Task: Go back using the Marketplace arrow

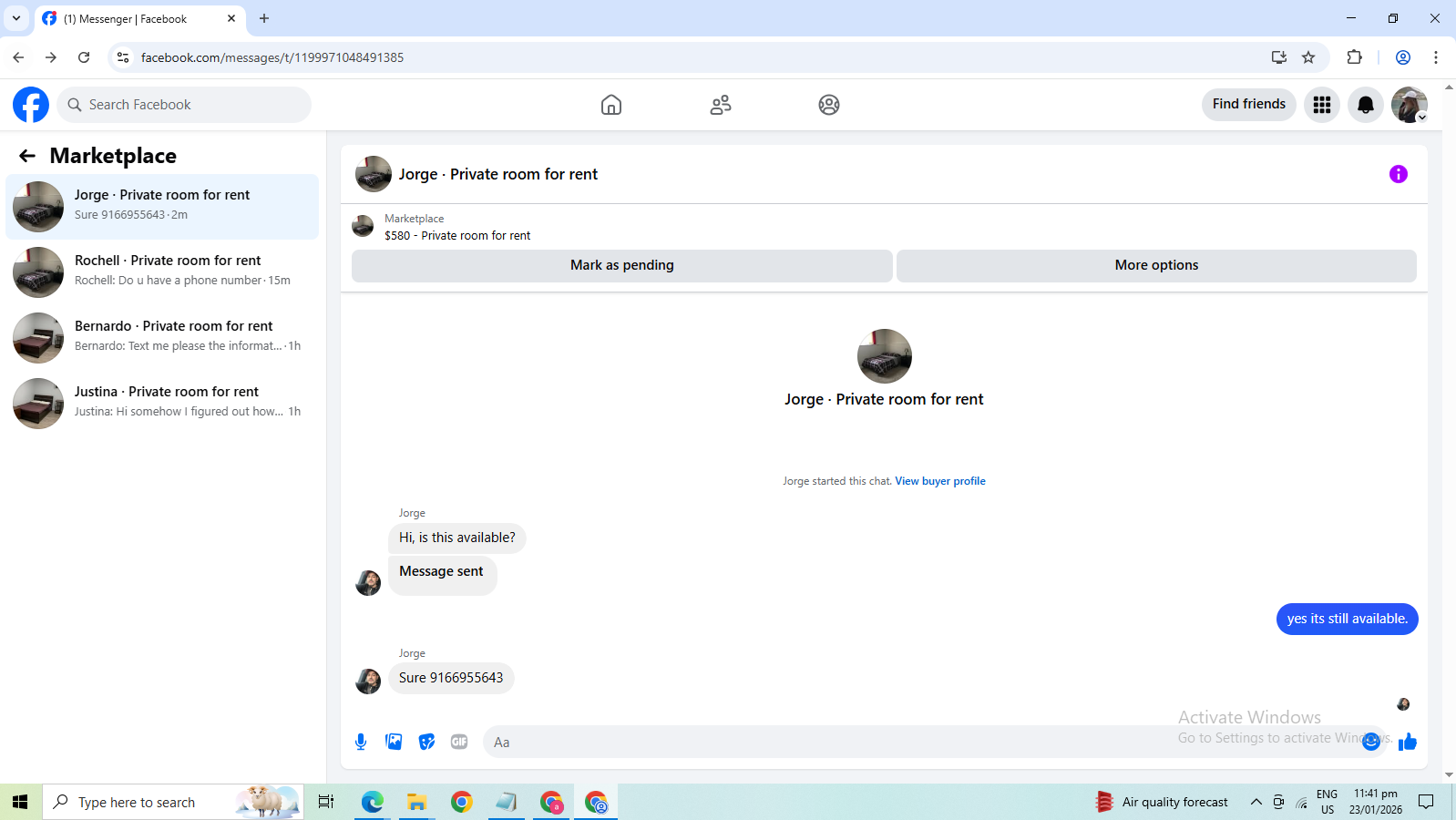Action: tap(27, 156)
